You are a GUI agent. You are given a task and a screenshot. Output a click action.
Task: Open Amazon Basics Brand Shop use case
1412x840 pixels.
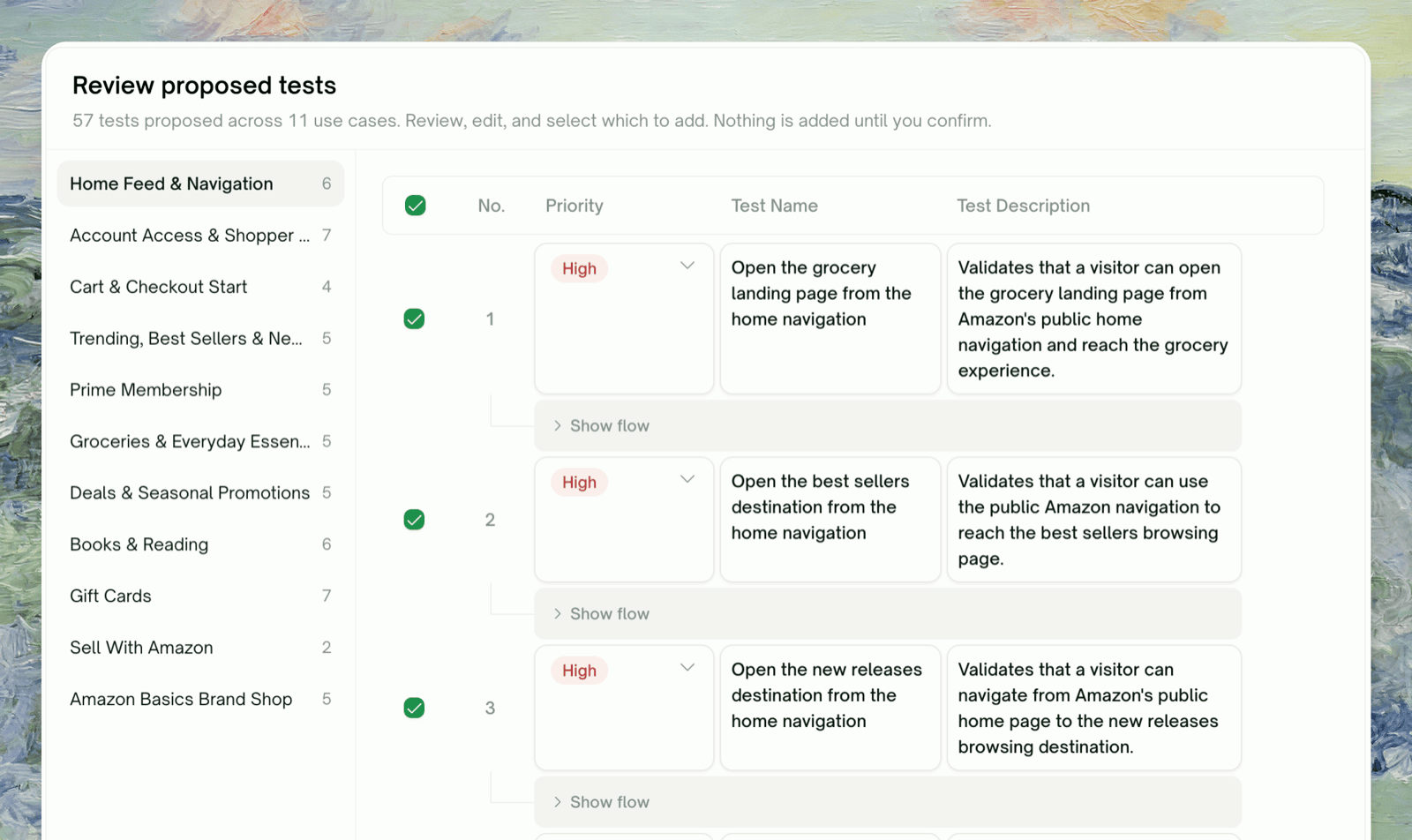pos(200,699)
